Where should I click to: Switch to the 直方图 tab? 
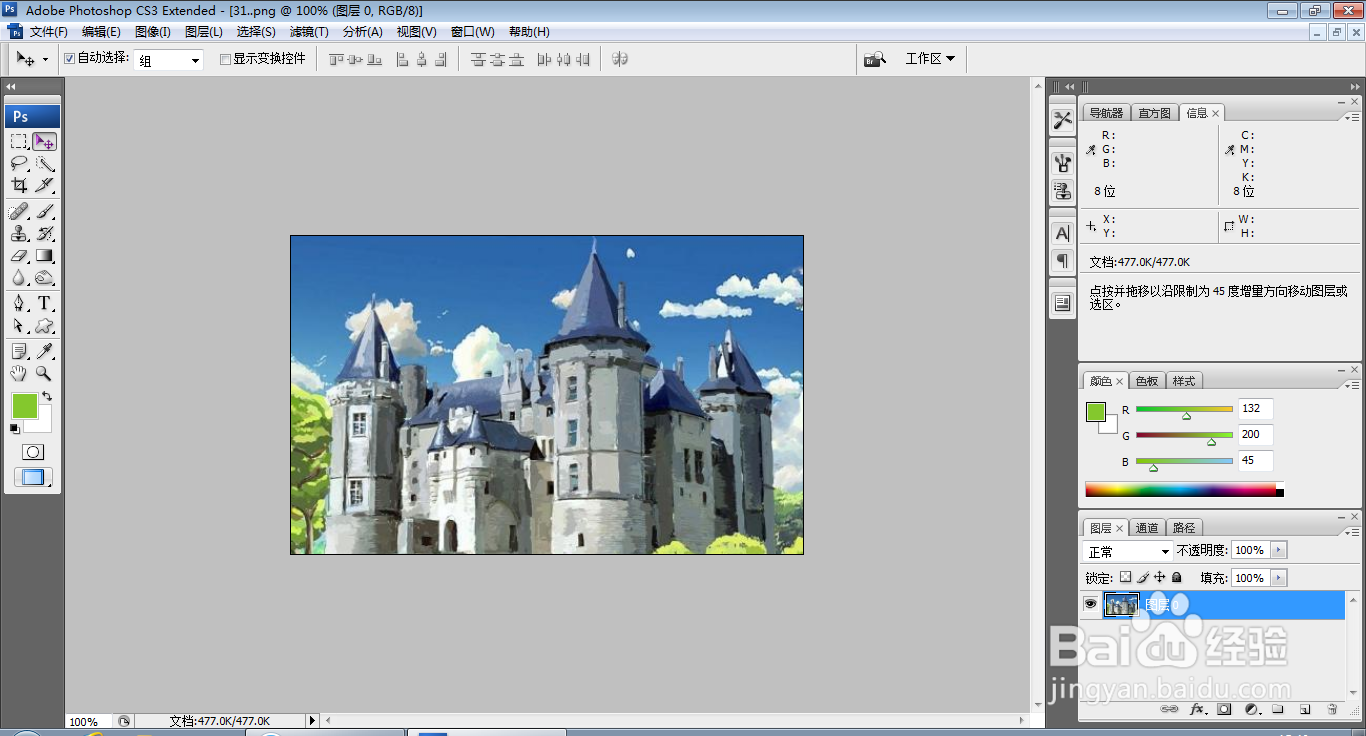tap(1154, 113)
